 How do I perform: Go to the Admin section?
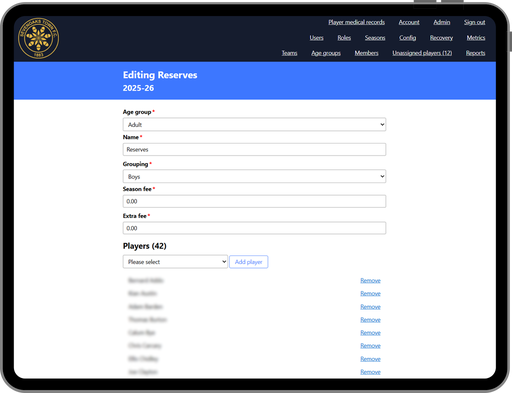click(x=442, y=22)
